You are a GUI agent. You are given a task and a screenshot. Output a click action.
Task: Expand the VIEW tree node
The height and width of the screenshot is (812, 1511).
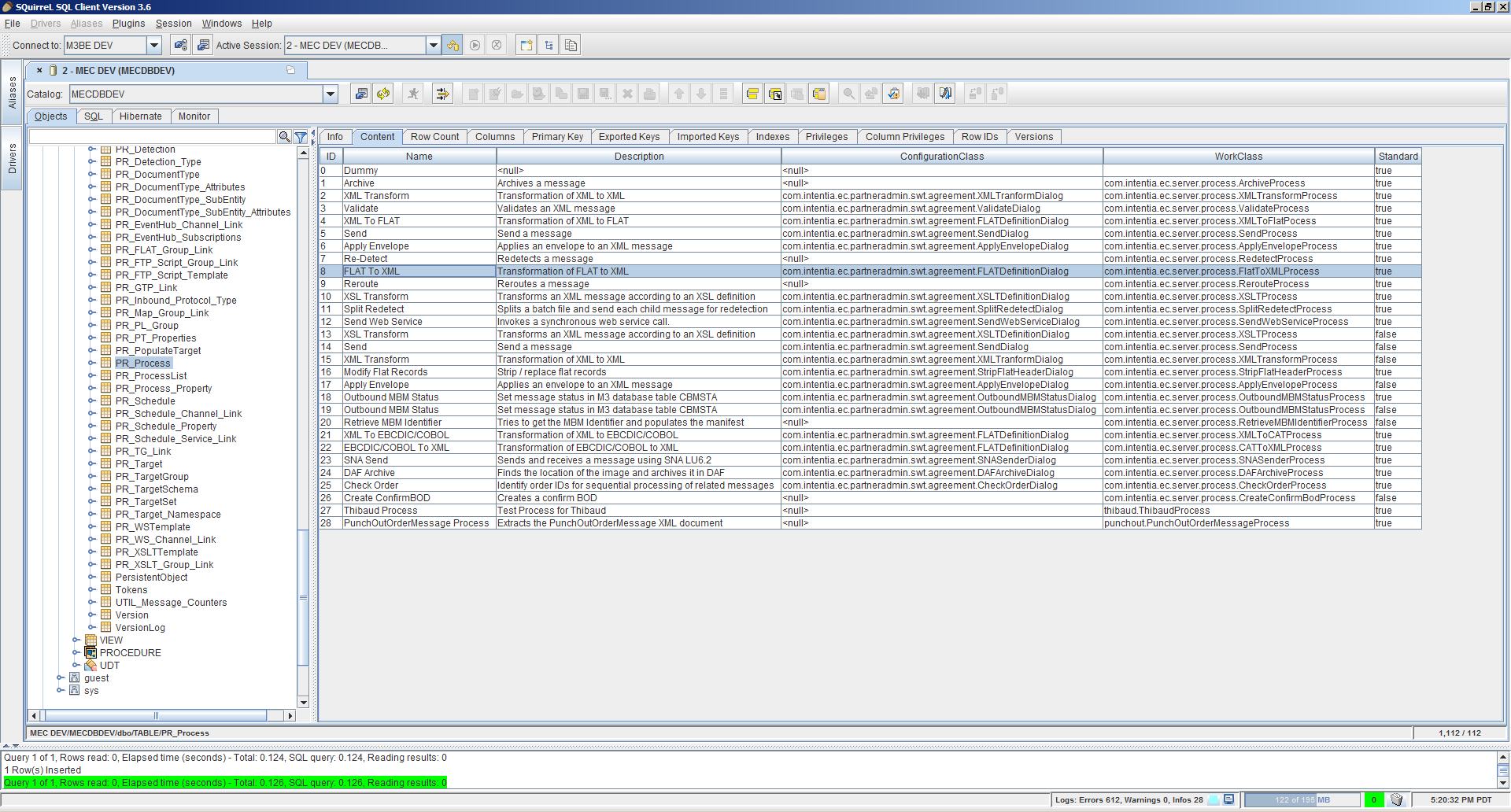tap(76, 640)
